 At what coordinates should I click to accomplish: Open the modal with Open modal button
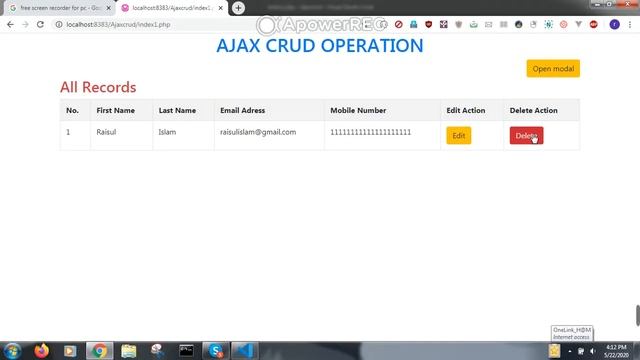(x=553, y=69)
